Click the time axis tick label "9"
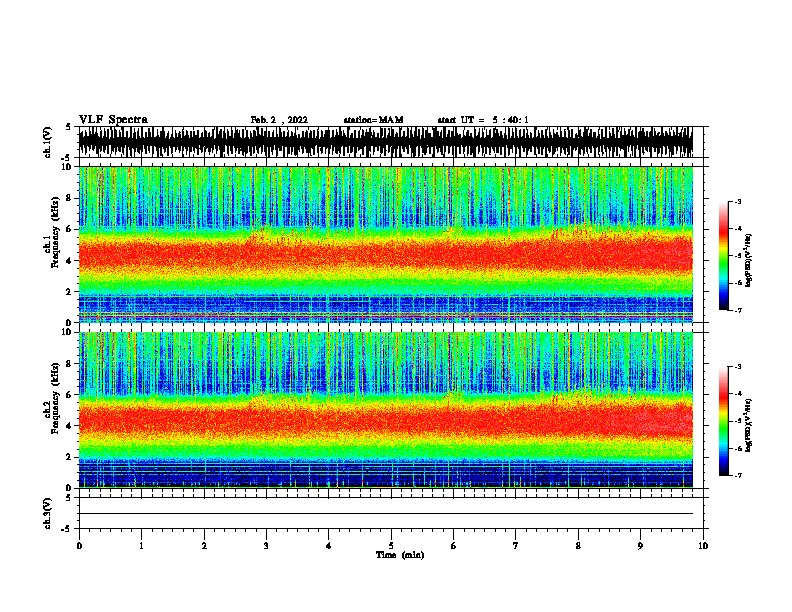 click(x=640, y=546)
